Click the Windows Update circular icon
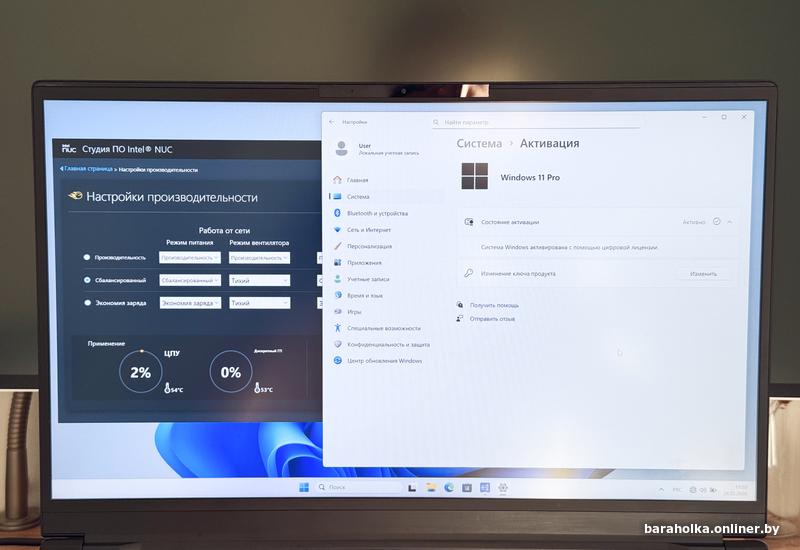This screenshot has width=800, height=550. [337, 360]
